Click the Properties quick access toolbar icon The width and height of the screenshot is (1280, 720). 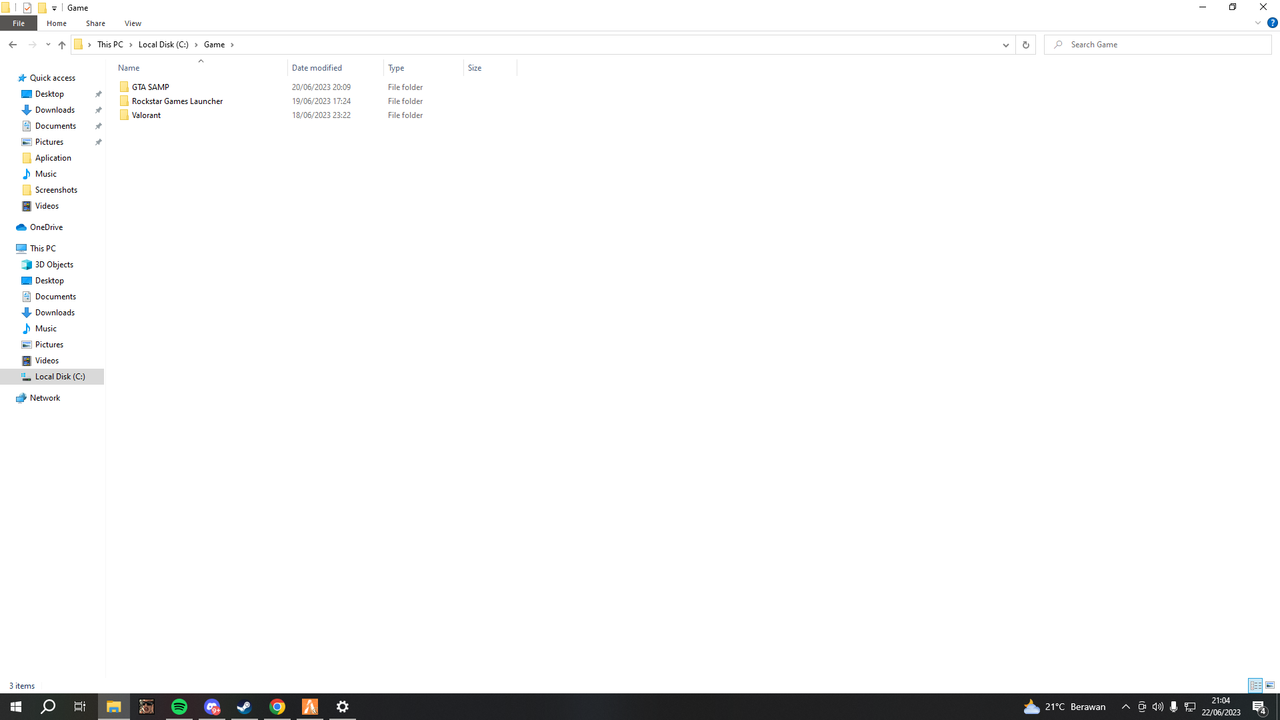pos(27,8)
